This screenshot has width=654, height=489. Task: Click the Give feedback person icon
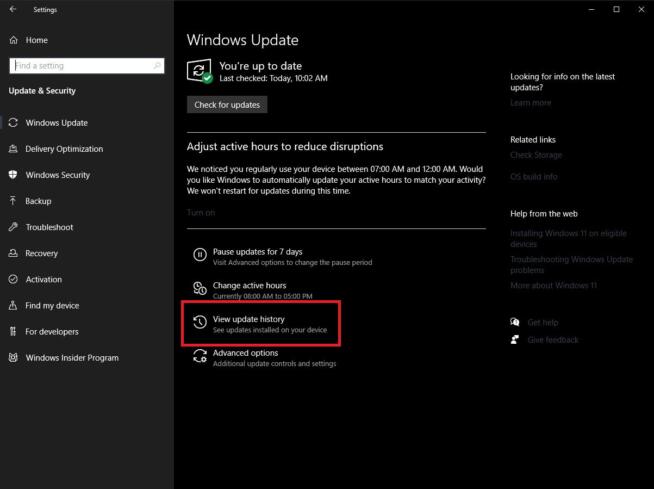(515, 340)
